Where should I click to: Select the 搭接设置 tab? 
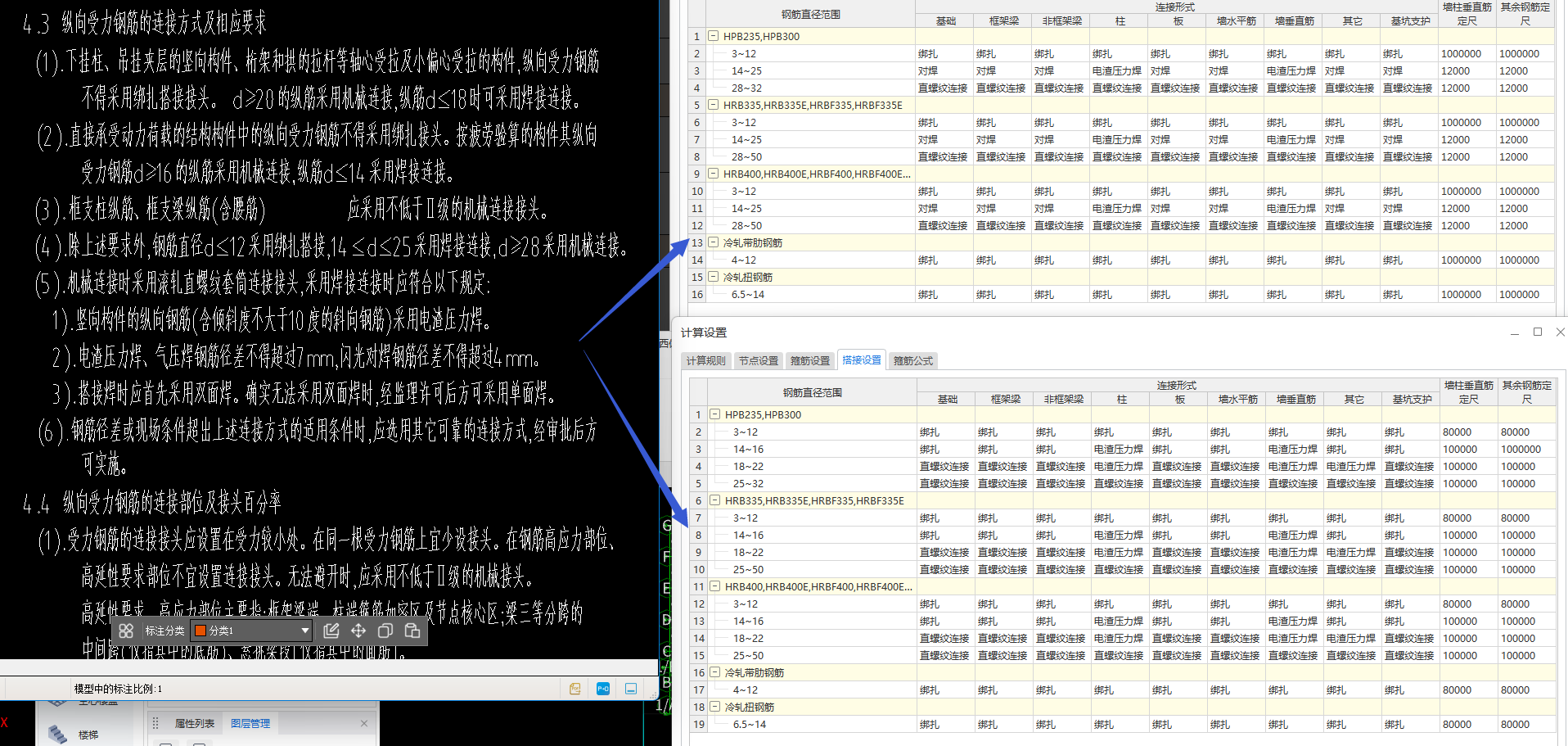(x=862, y=359)
